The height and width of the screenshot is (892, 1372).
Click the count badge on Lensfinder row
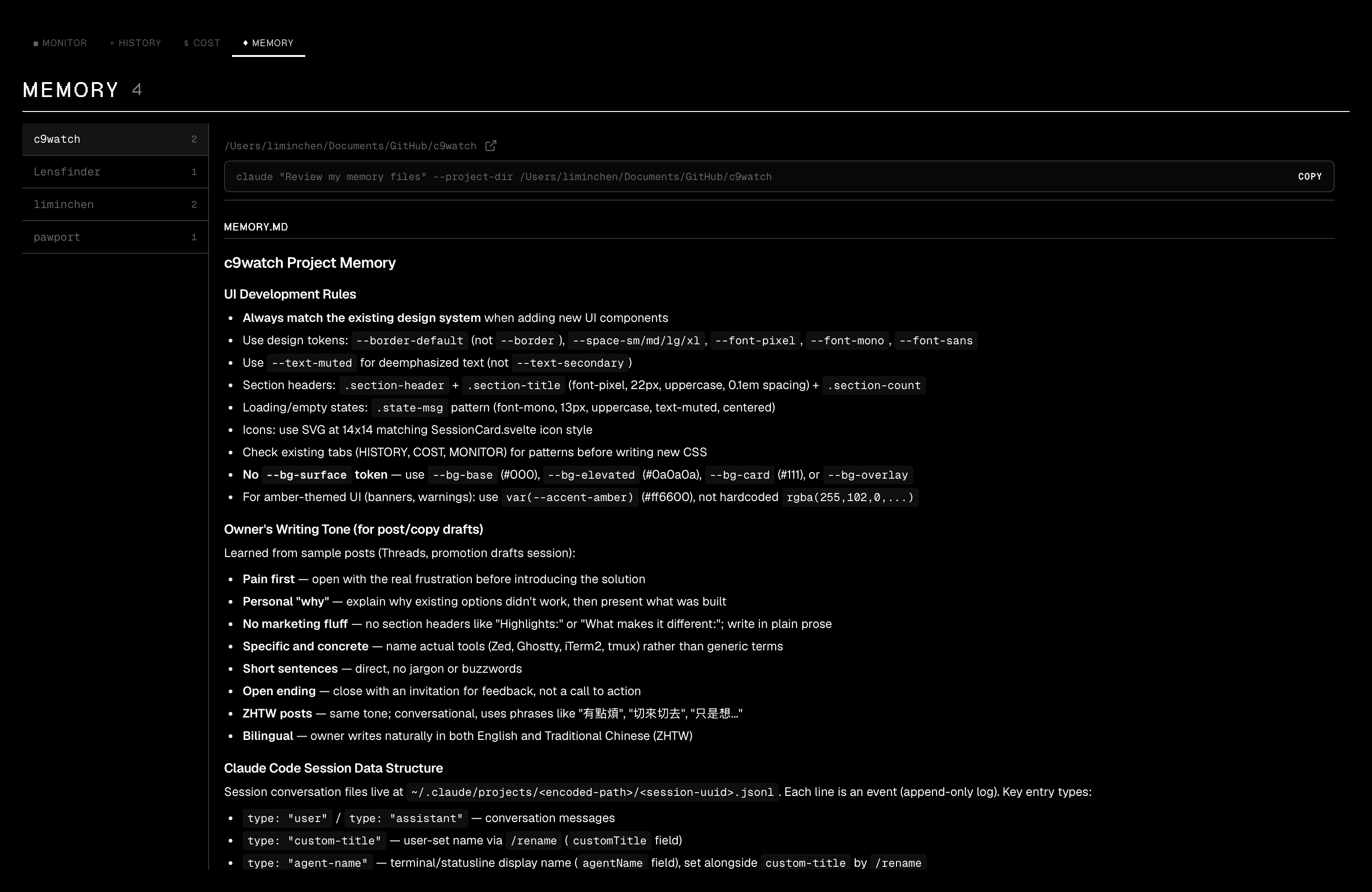point(194,172)
